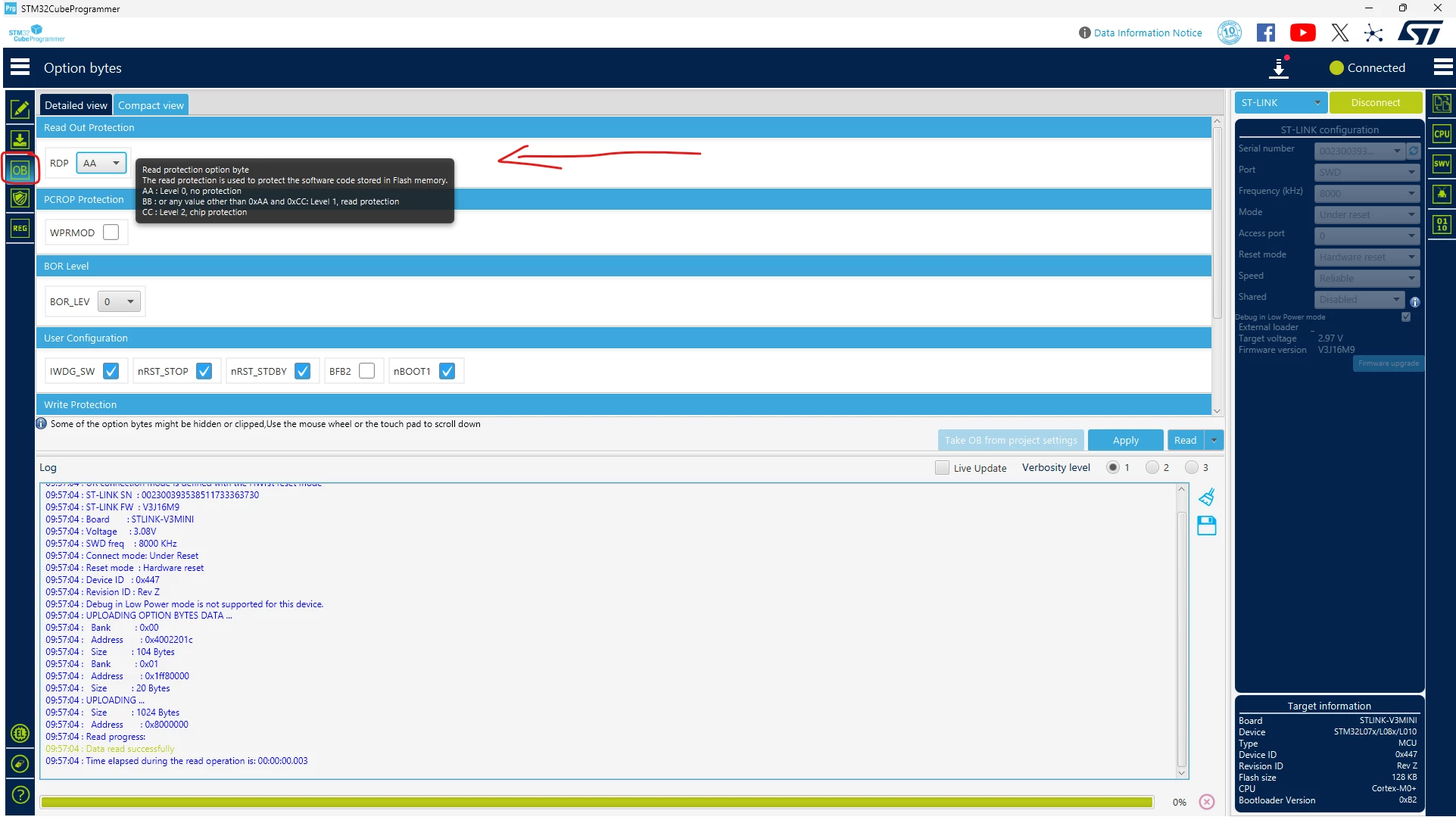This screenshot has width=1456, height=817.
Task: Uncheck the nRST_STOP option
Action: pos(204,371)
